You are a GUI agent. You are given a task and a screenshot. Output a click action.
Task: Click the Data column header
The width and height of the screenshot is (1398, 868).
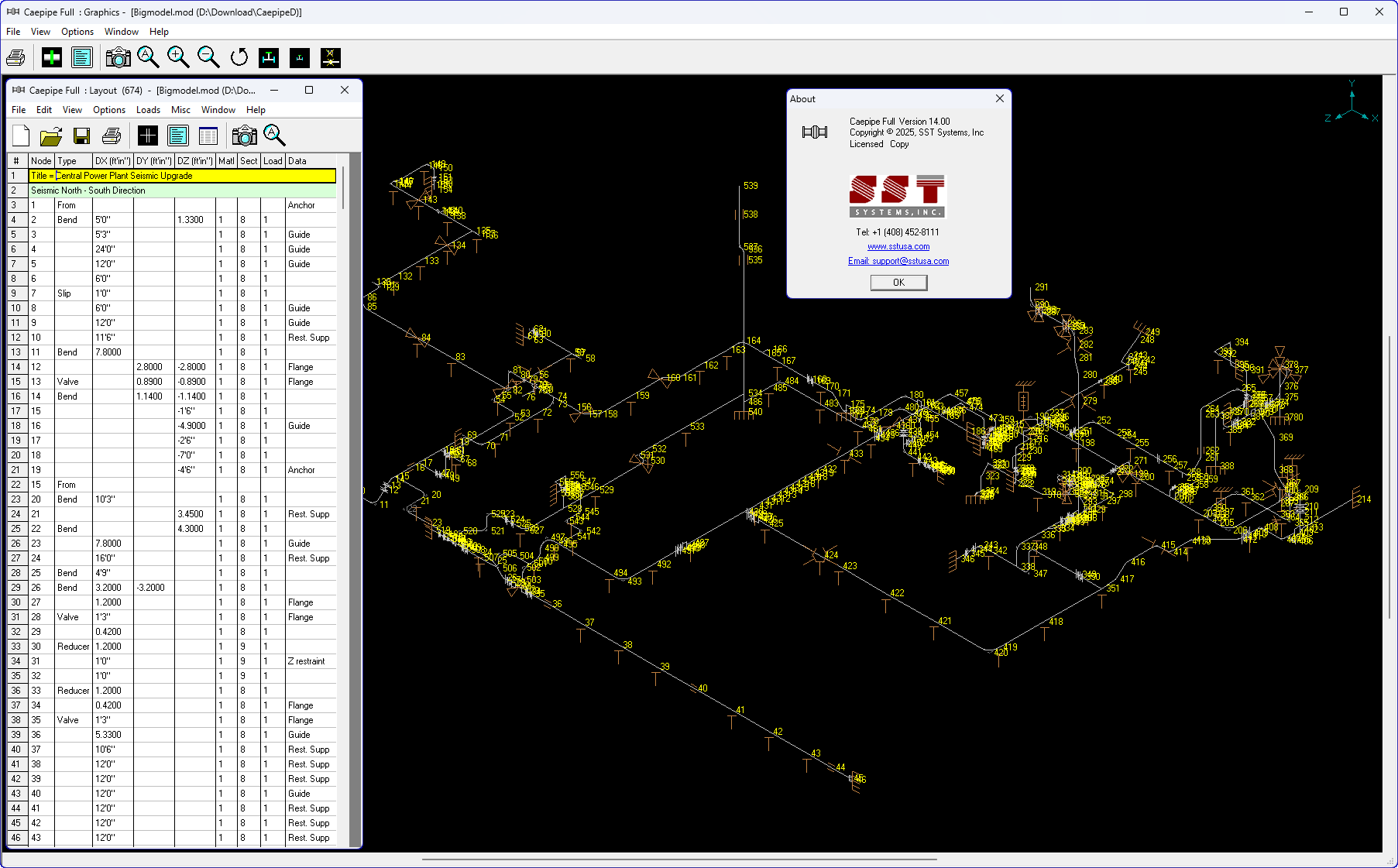311,161
